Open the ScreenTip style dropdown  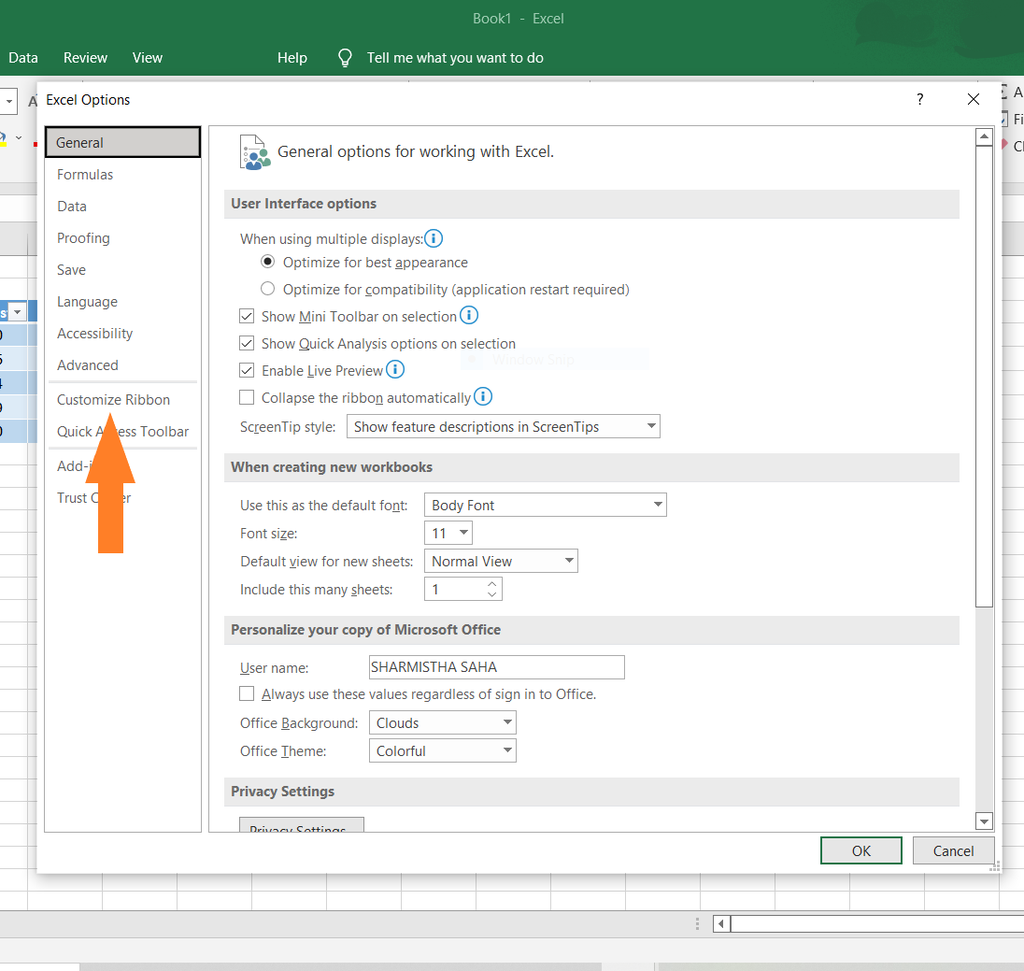[x=503, y=427]
